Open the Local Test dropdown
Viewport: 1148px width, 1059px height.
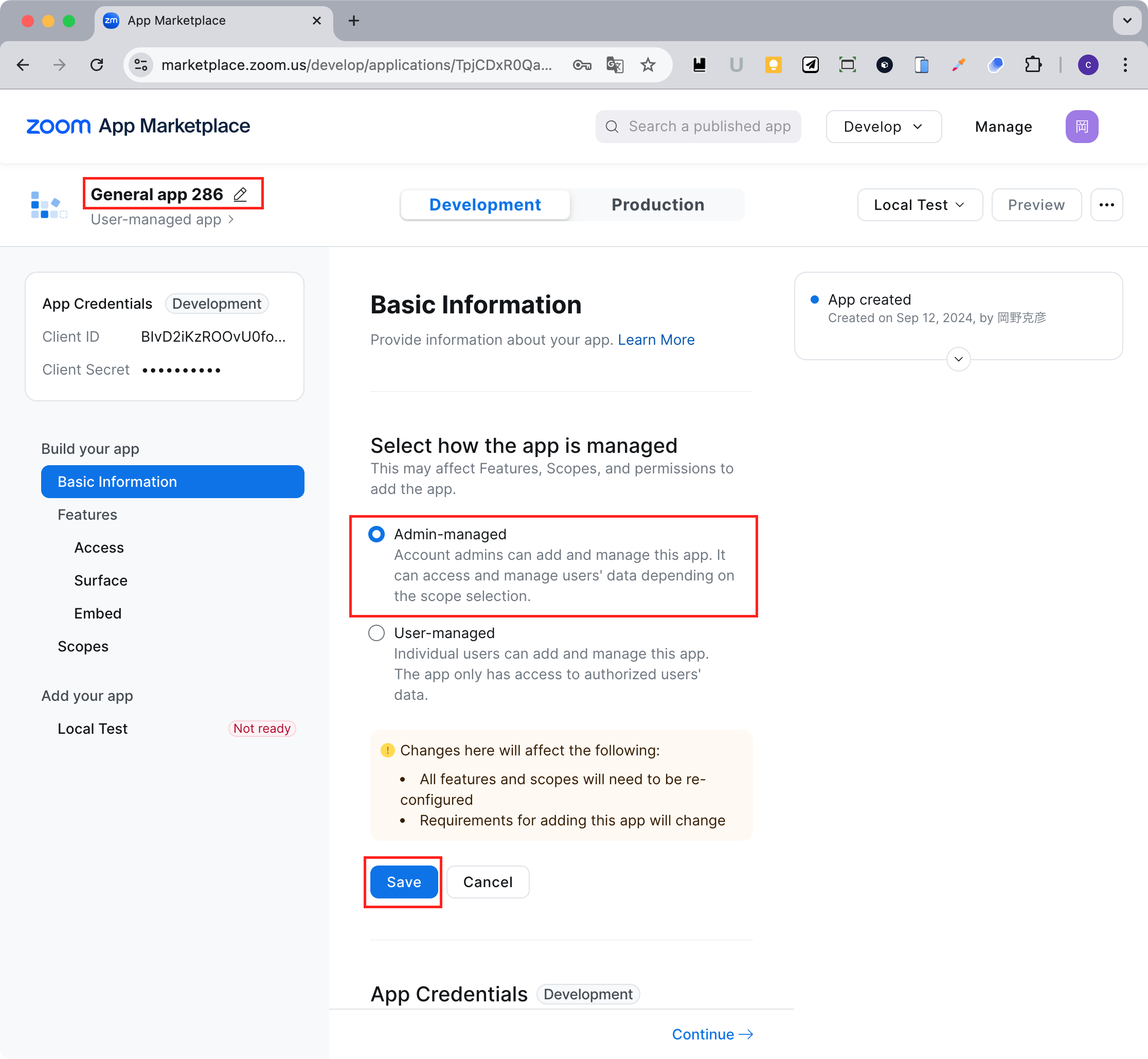tap(919, 205)
